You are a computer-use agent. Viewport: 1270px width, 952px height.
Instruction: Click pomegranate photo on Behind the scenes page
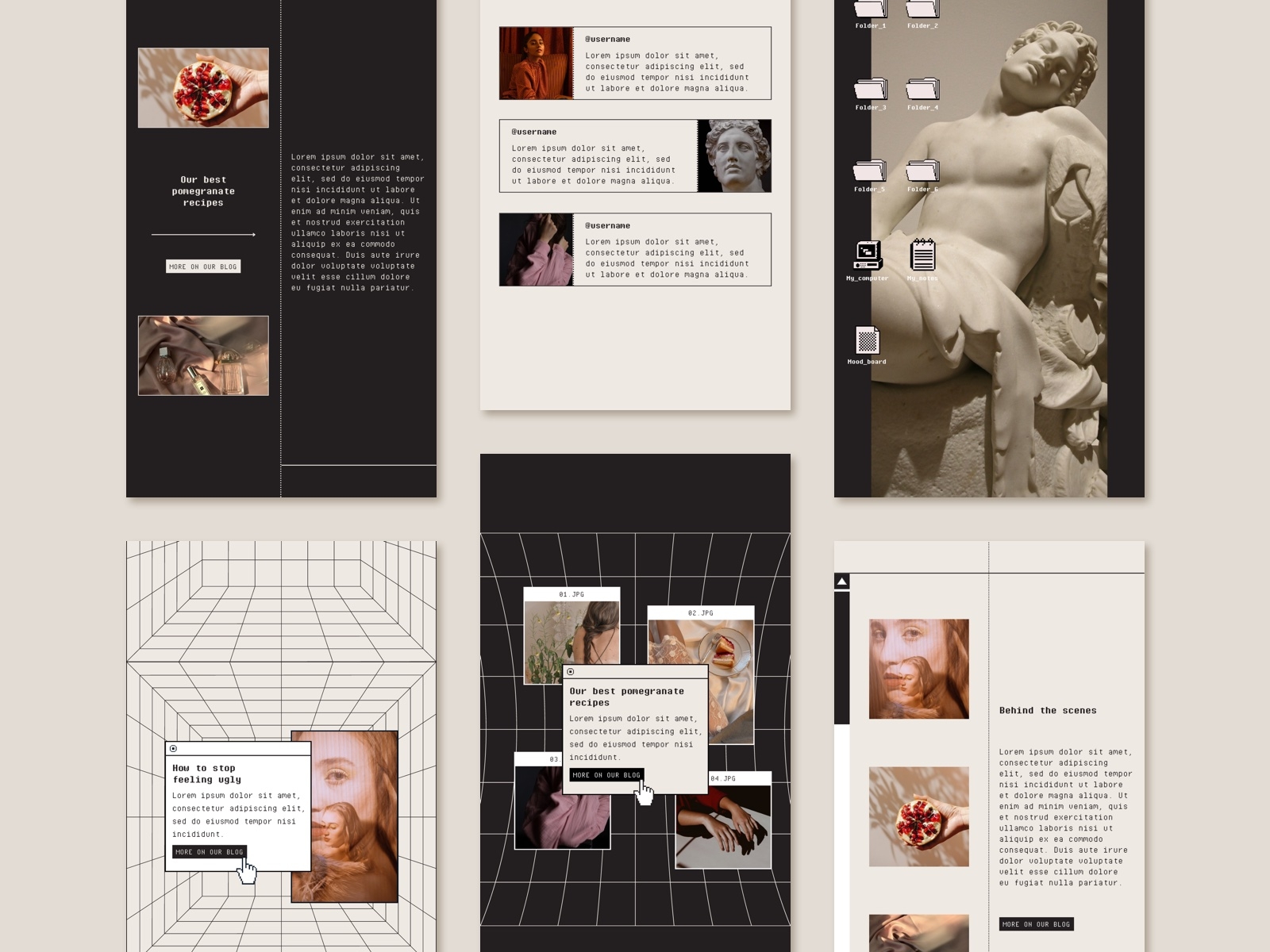[x=919, y=816]
